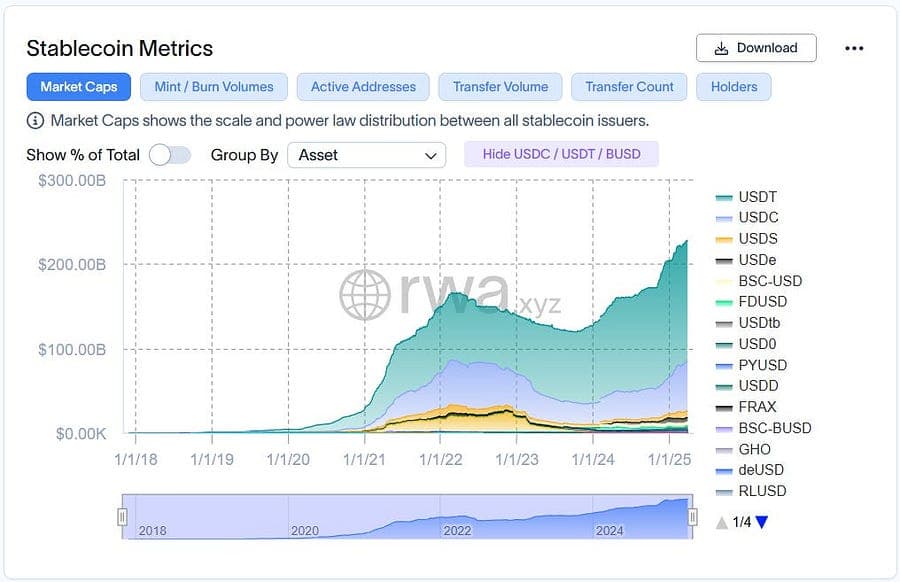Click the 2020 label in range navigator
The image size is (900, 582).
click(305, 530)
